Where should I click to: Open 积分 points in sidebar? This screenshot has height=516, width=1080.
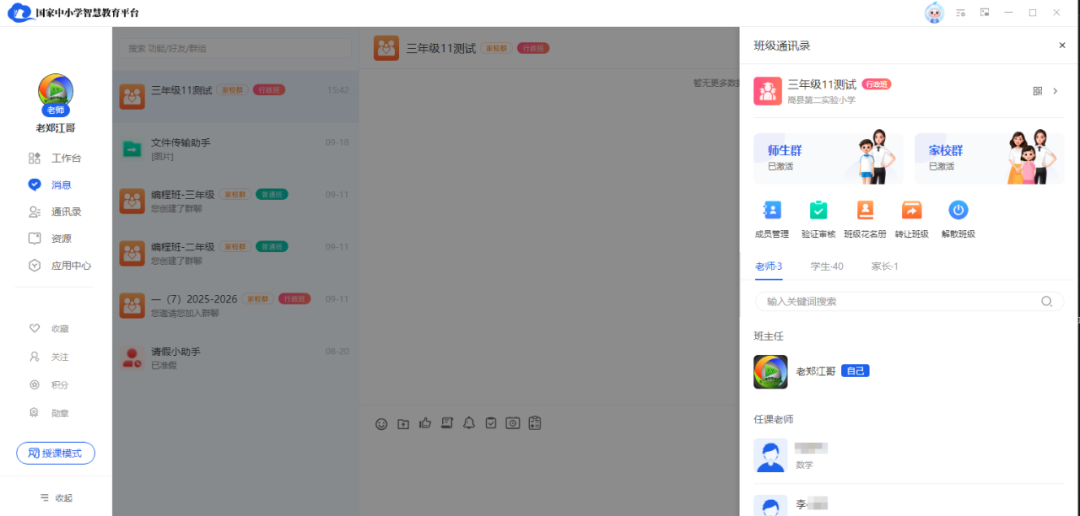[49, 385]
